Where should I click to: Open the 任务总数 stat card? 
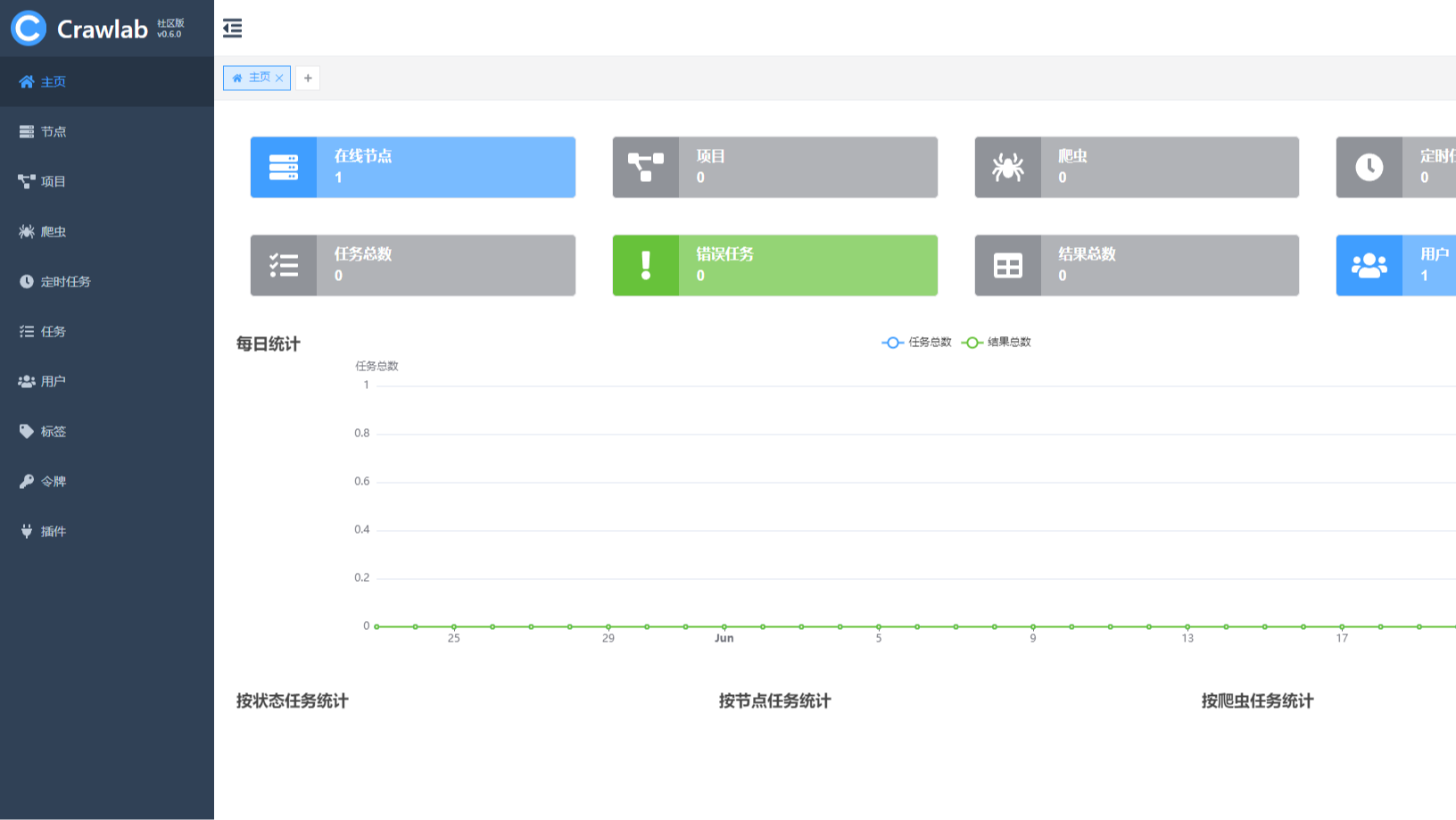click(x=413, y=265)
